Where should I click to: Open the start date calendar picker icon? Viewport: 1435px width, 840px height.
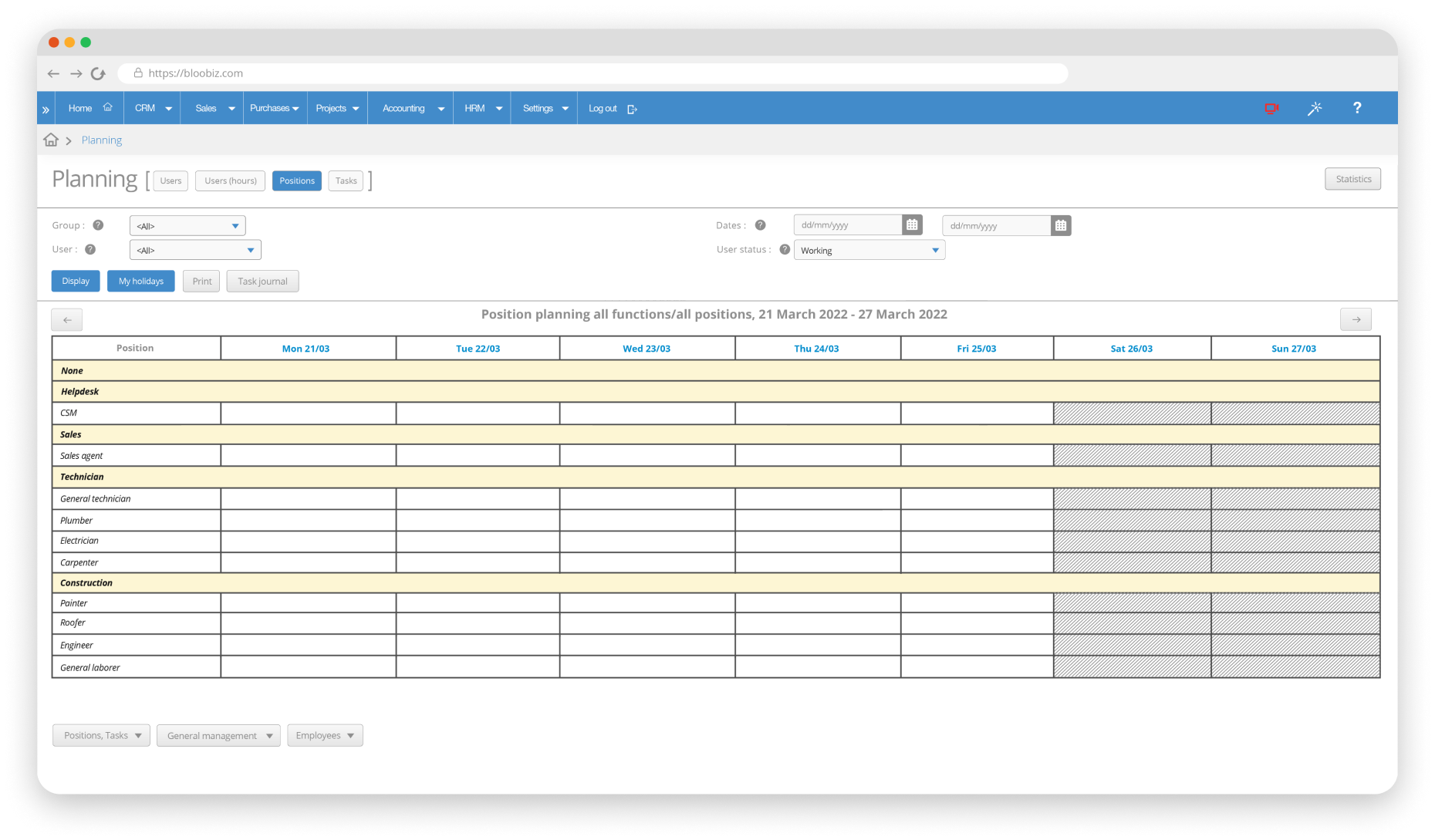[x=912, y=225]
